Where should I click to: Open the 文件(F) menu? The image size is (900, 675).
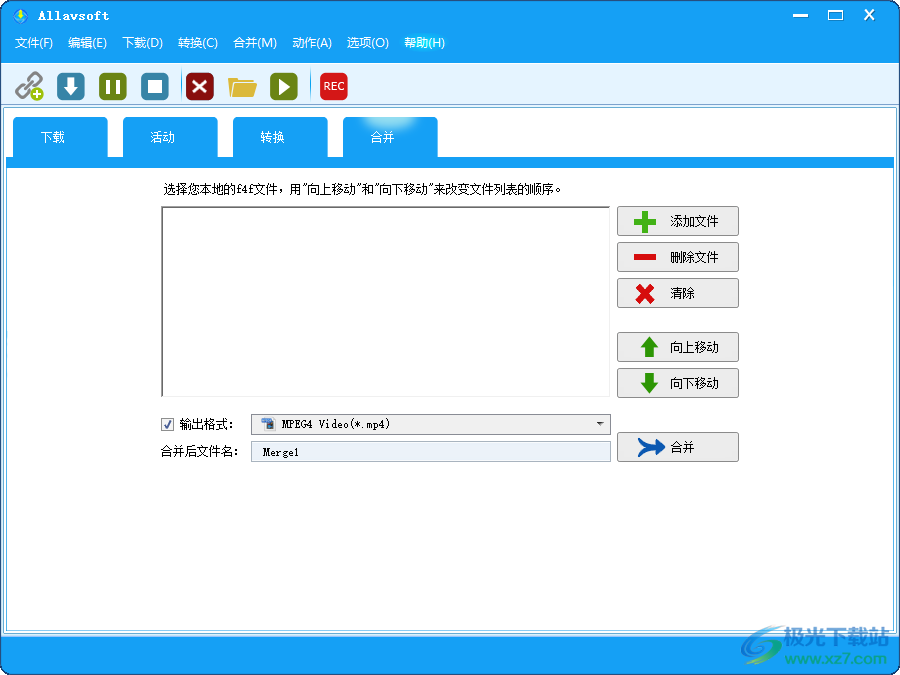pyautogui.click(x=34, y=43)
